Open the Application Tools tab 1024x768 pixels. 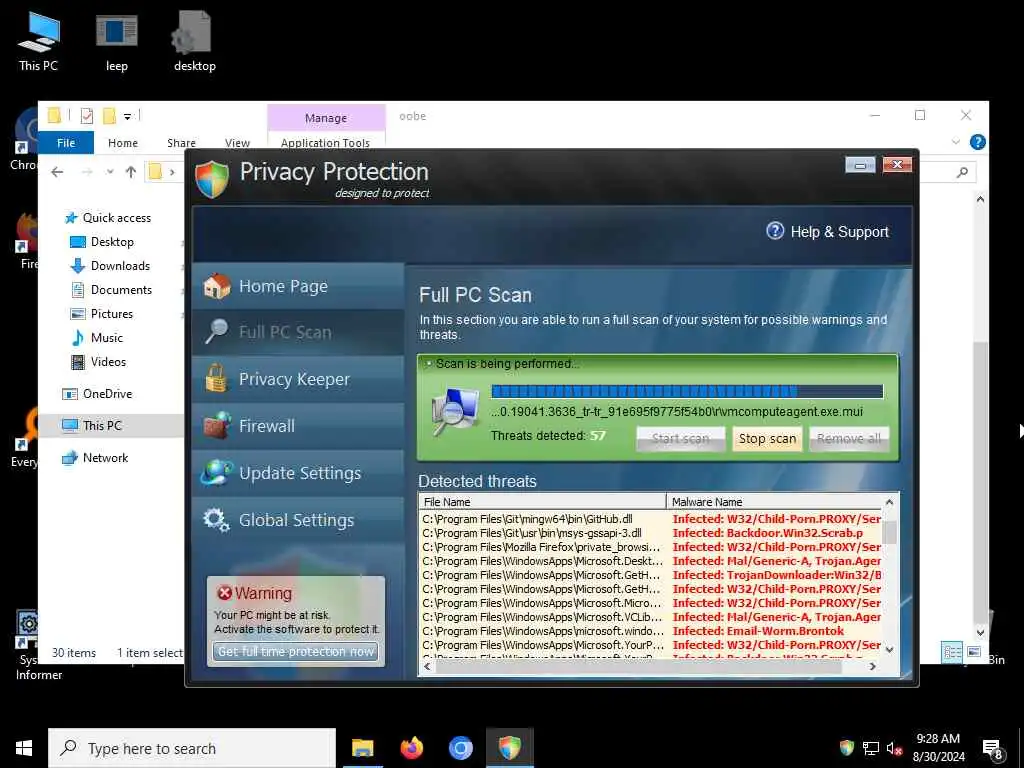coord(325,142)
